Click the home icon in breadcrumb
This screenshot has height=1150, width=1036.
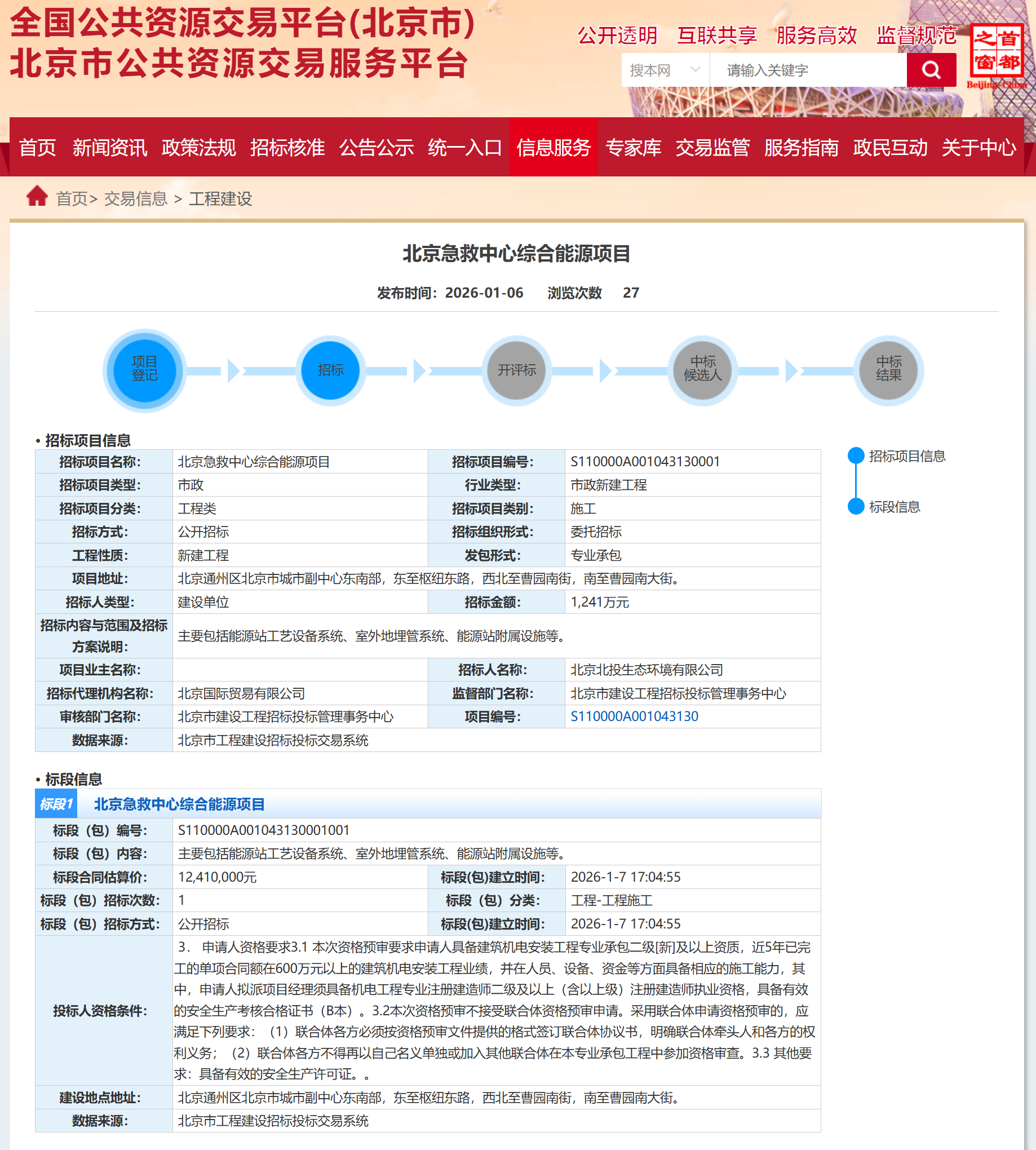pos(37,197)
